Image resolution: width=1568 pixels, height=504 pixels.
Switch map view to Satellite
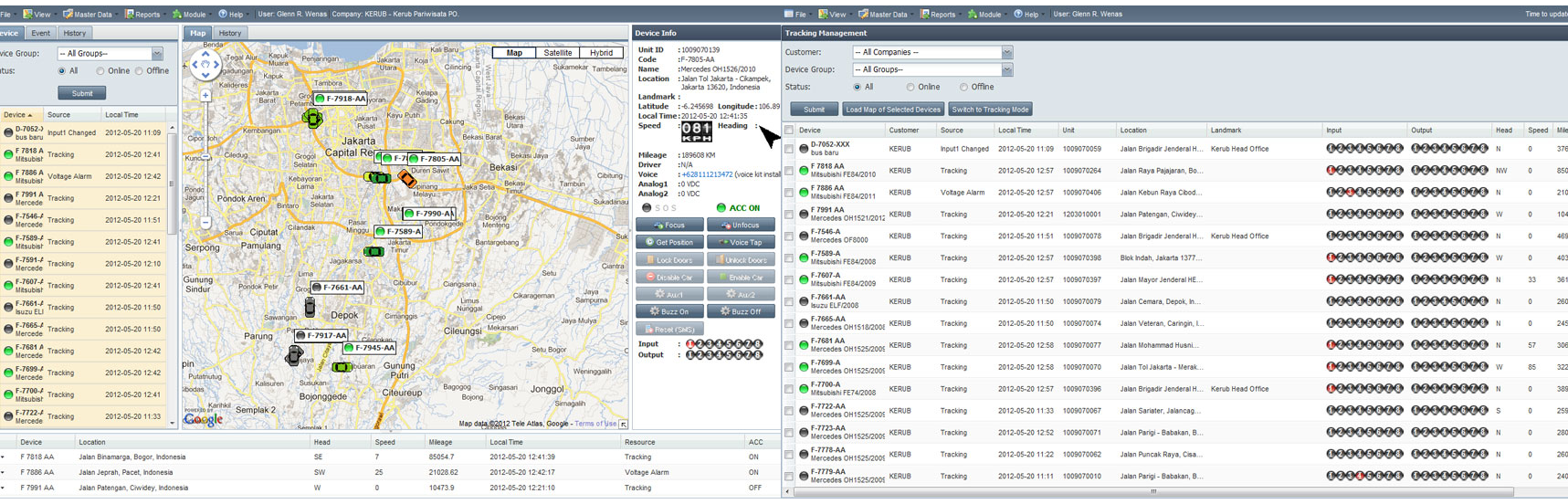click(x=557, y=53)
